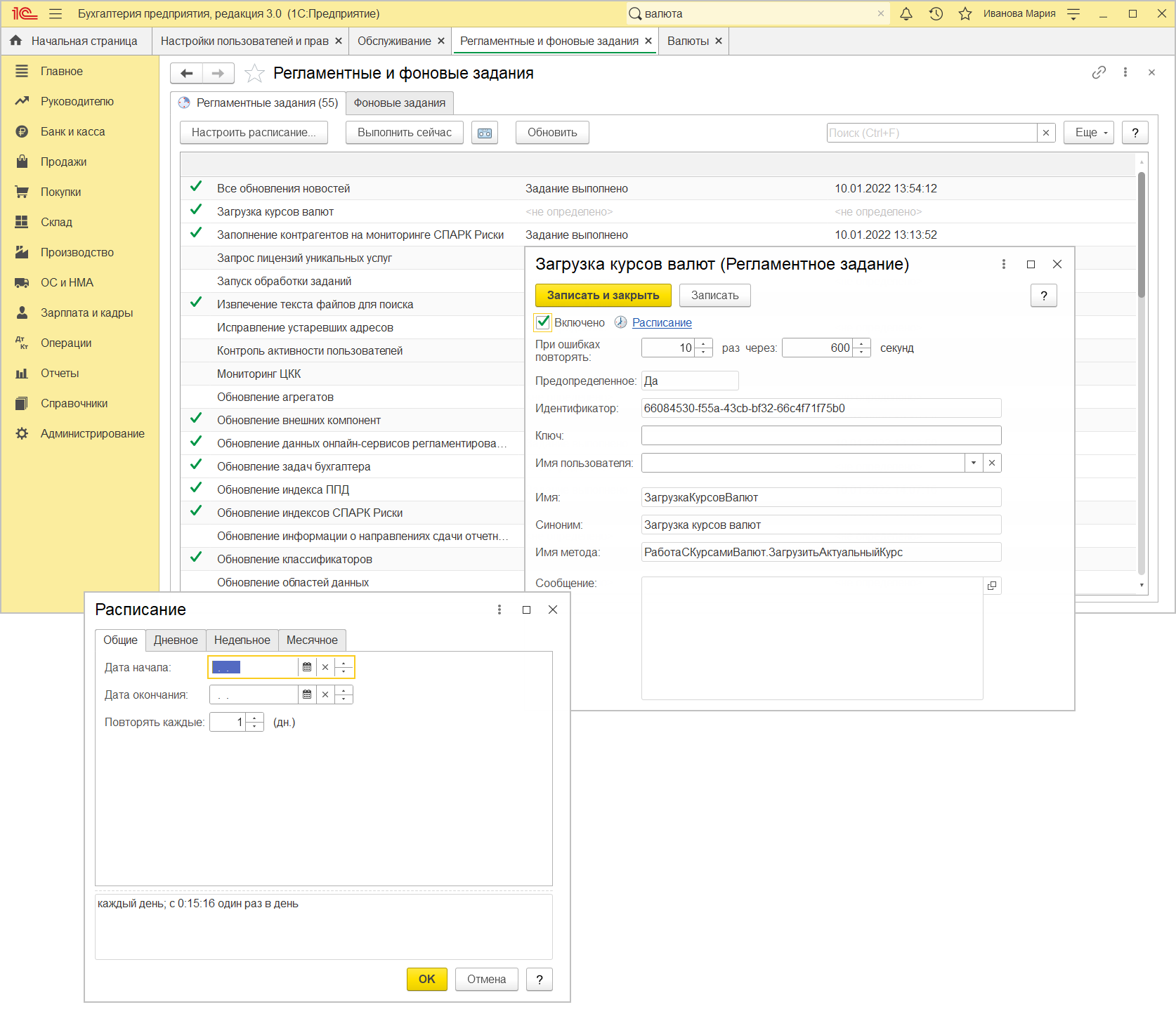Open history clock icon

936,13
